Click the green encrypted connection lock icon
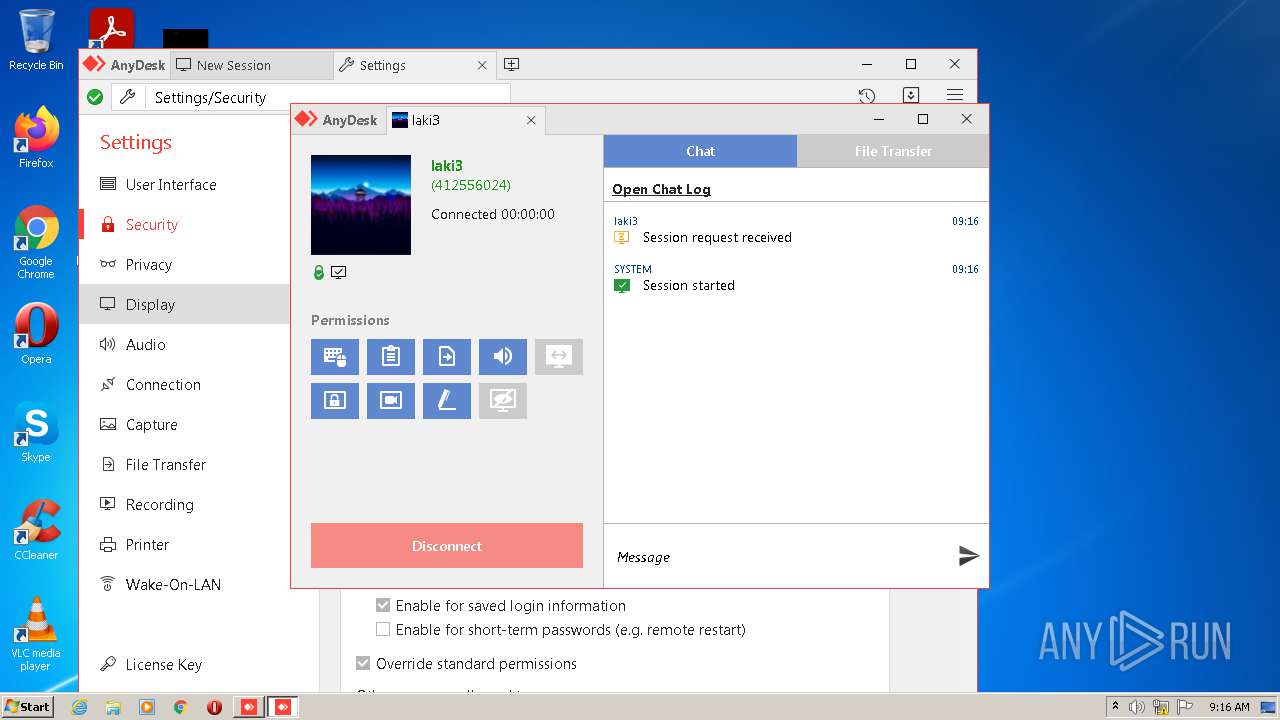This screenshot has width=1280, height=720. pyautogui.click(x=319, y=272)
